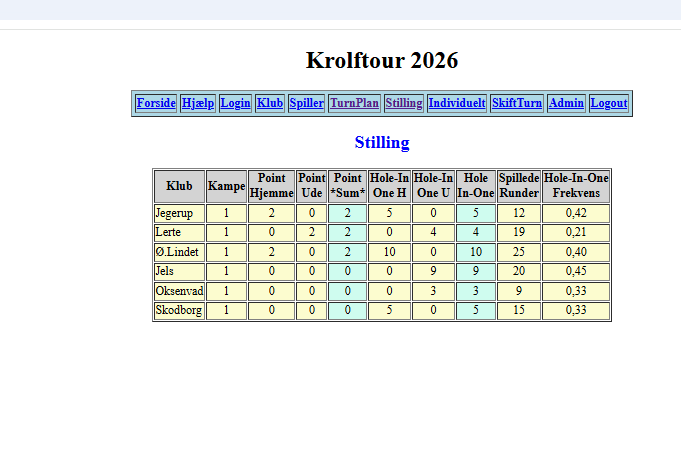Click the Point *Sum* column header
The width and height of the screenshot is (681, 462).
[348, 186]
